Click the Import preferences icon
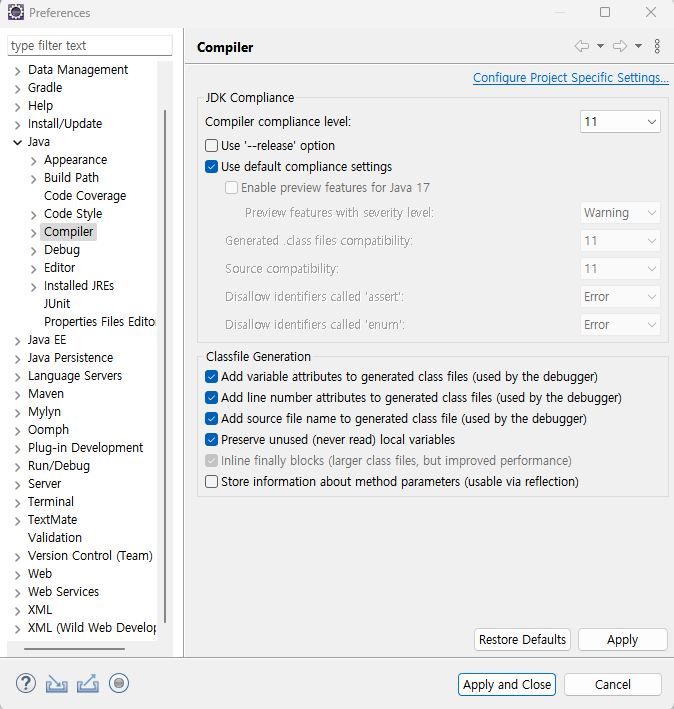674x709 pixels. (57, 684)
